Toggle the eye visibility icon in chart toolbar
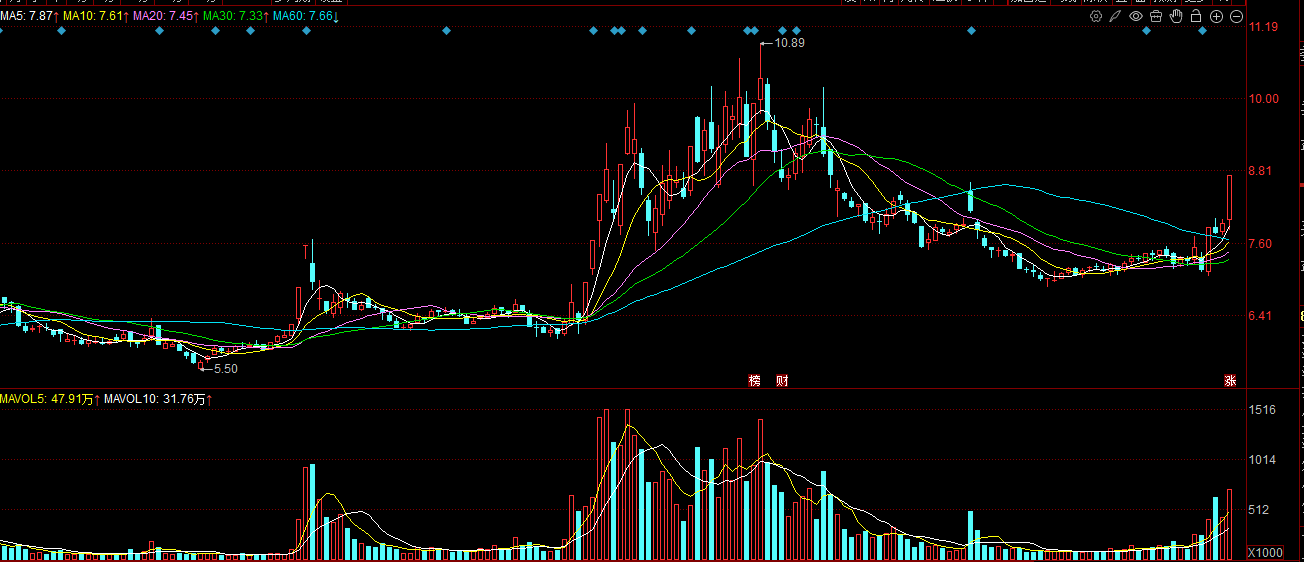This screenshot has height=562, width=1304. pos(1135,17)
